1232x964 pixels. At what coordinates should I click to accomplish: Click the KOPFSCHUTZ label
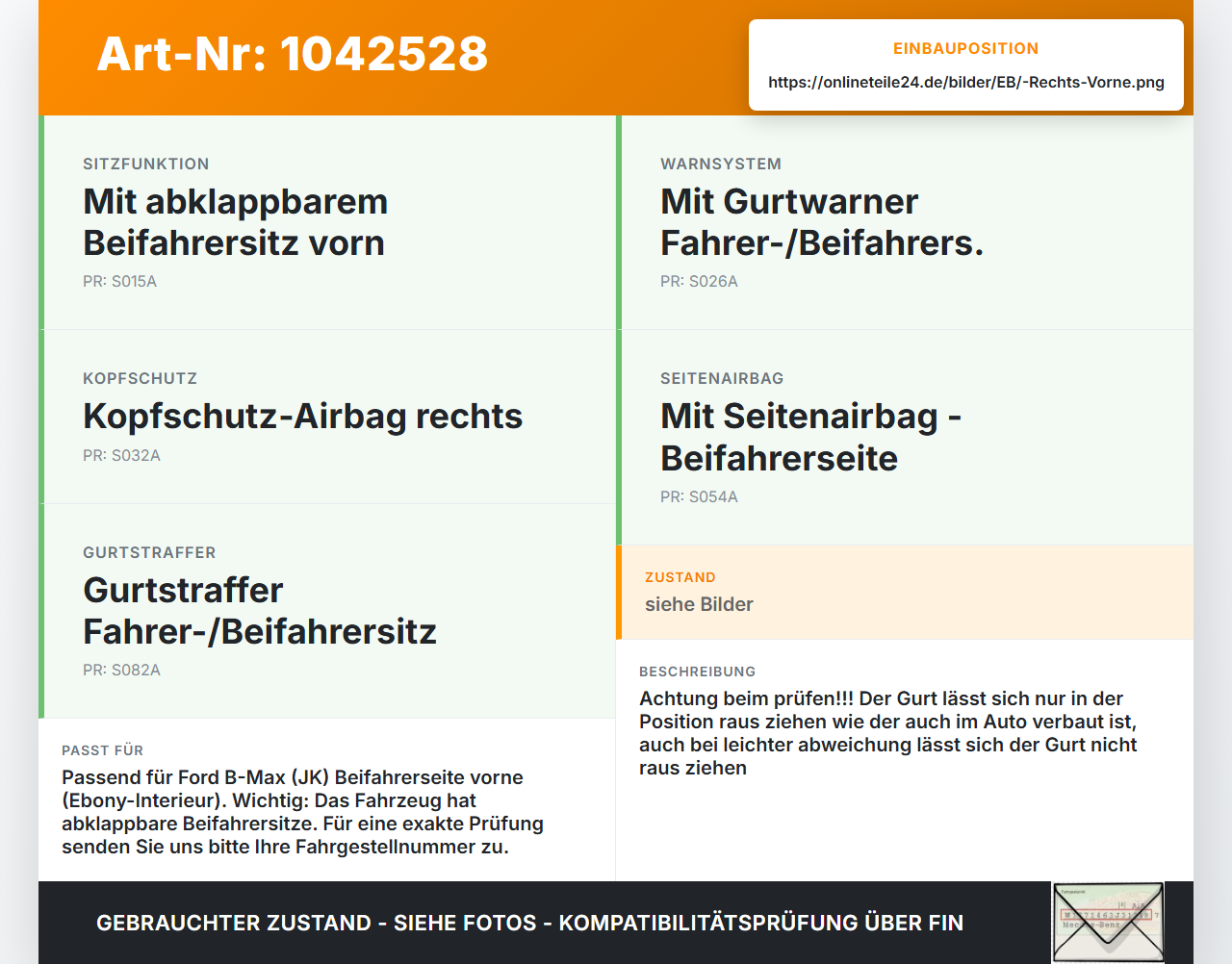coord(141,378)
